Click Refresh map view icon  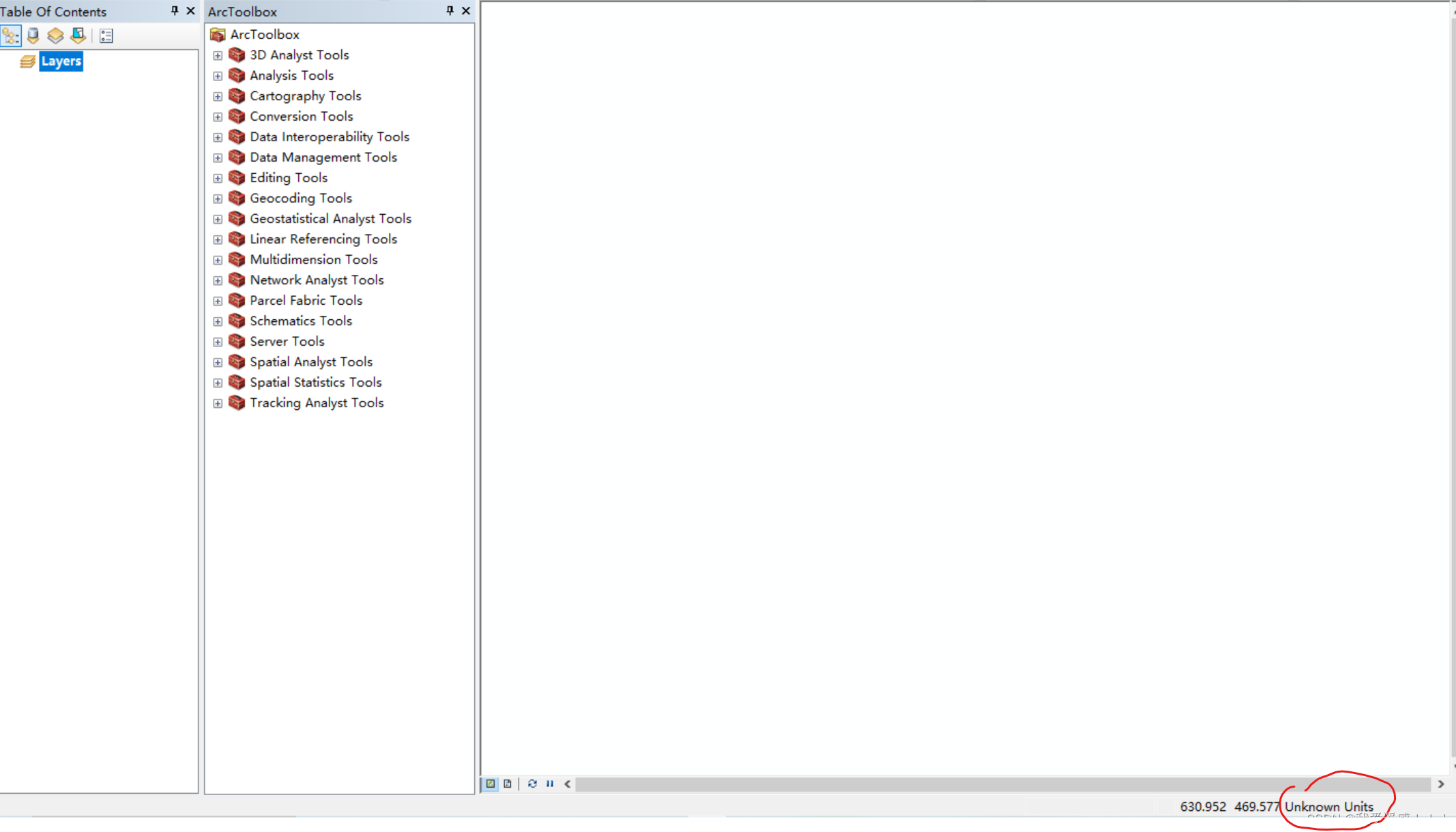[532, 784]
